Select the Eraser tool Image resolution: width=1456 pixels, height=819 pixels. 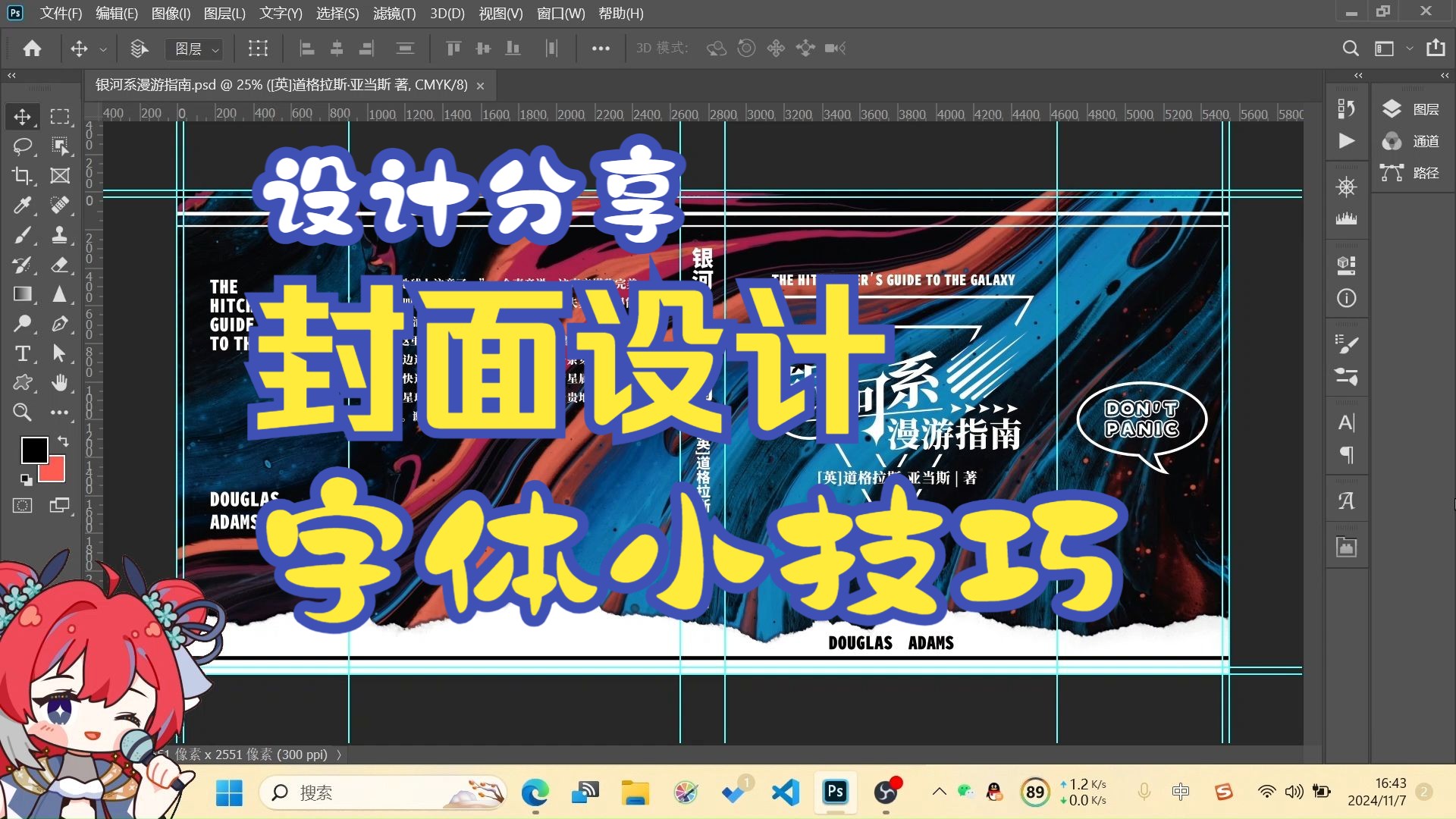pyautogui.click(x=60, y=265)
